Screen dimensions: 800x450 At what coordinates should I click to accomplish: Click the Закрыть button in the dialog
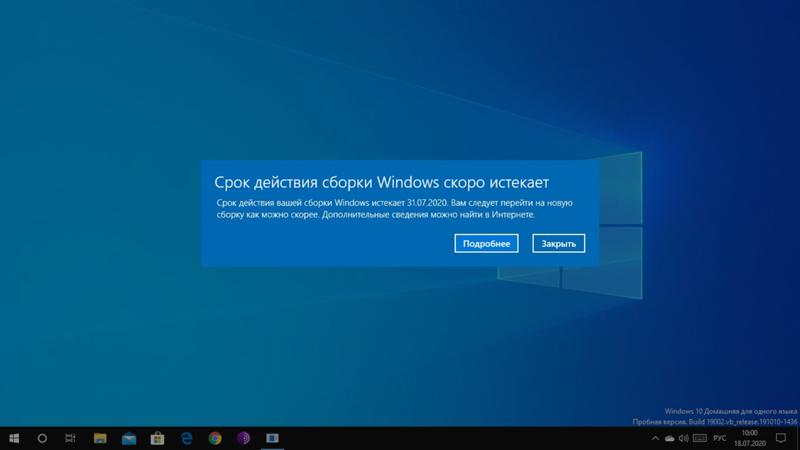click(559, 243)
